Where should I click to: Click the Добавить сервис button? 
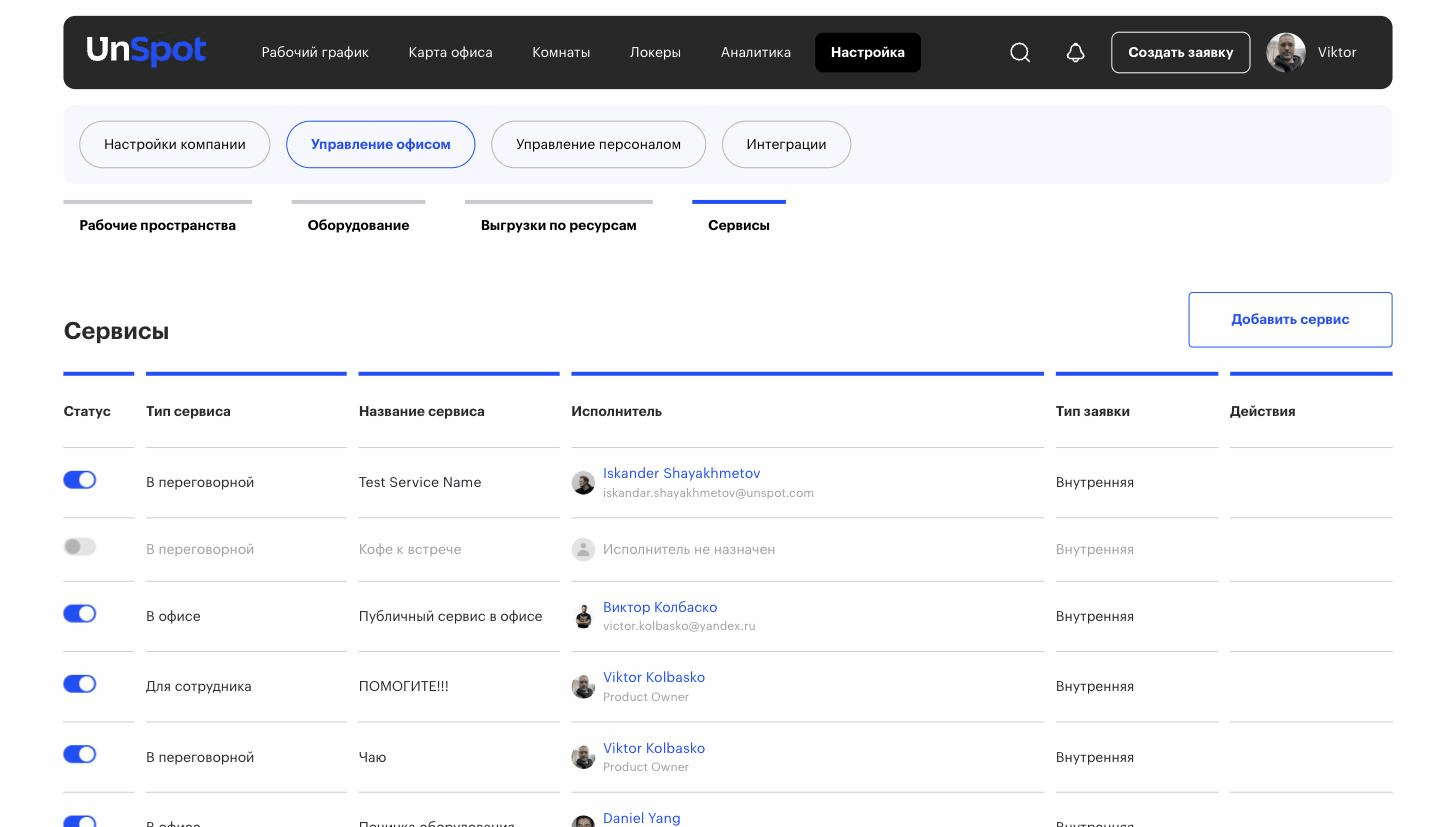(1290, 320)
